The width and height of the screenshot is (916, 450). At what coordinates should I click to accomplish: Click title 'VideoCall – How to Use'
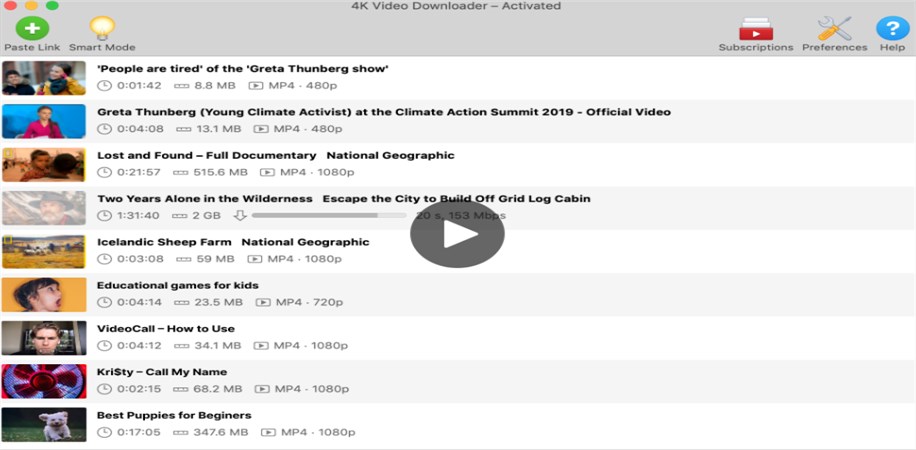click(x=166, y=328)
